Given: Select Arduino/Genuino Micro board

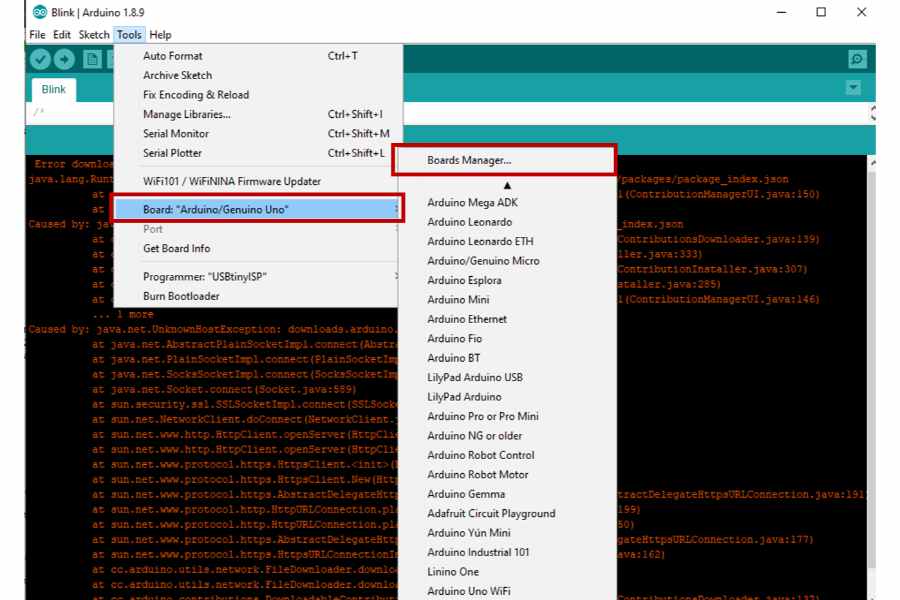Looking at the screenshot, I should click(x=507, y=261).
